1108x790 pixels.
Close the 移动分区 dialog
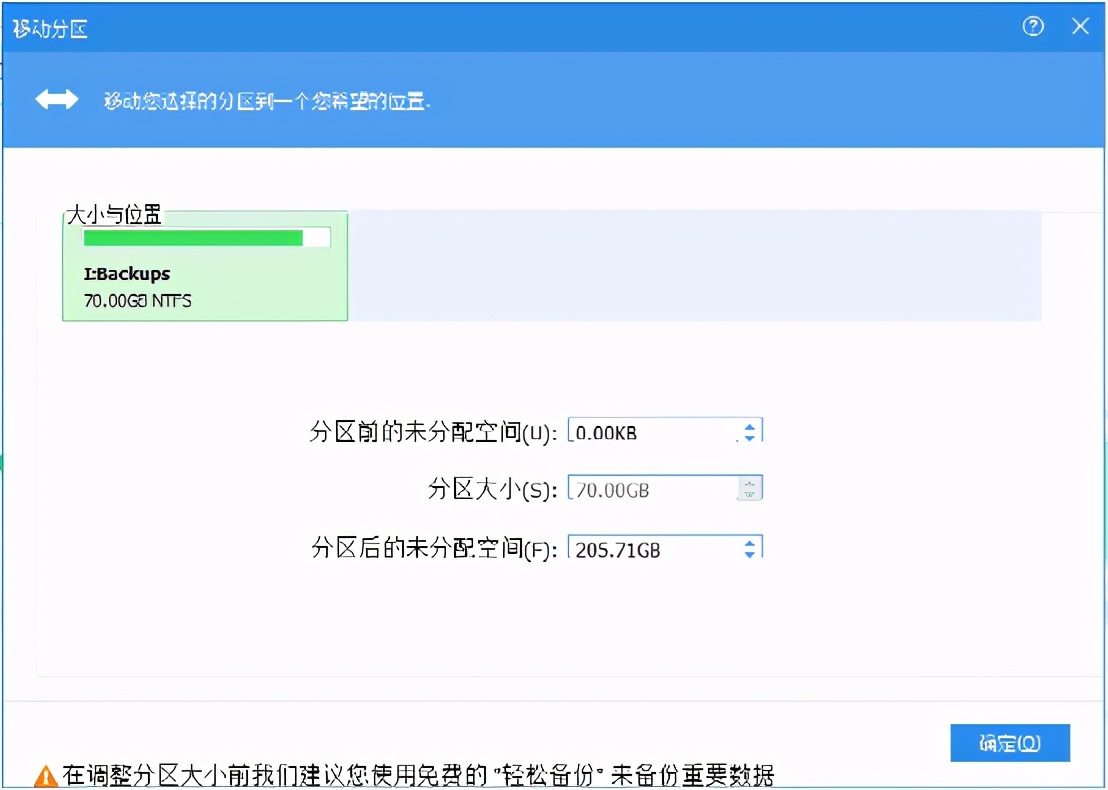pyautogui.click(x=1080, y=27)
